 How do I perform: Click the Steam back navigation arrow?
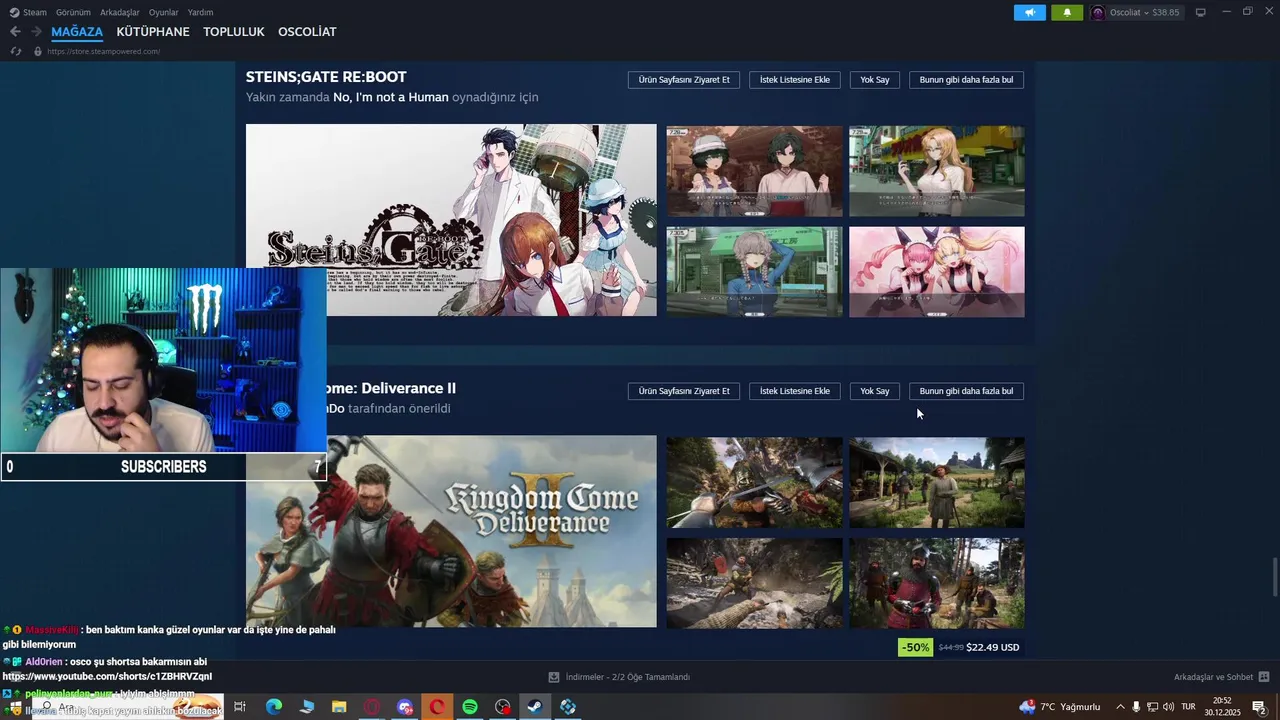click(x=15, y=32)
